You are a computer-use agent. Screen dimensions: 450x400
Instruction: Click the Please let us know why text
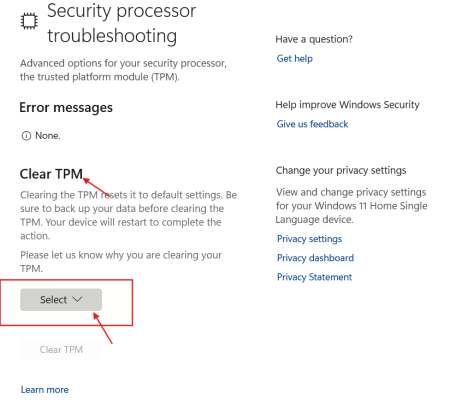[121, 262]
